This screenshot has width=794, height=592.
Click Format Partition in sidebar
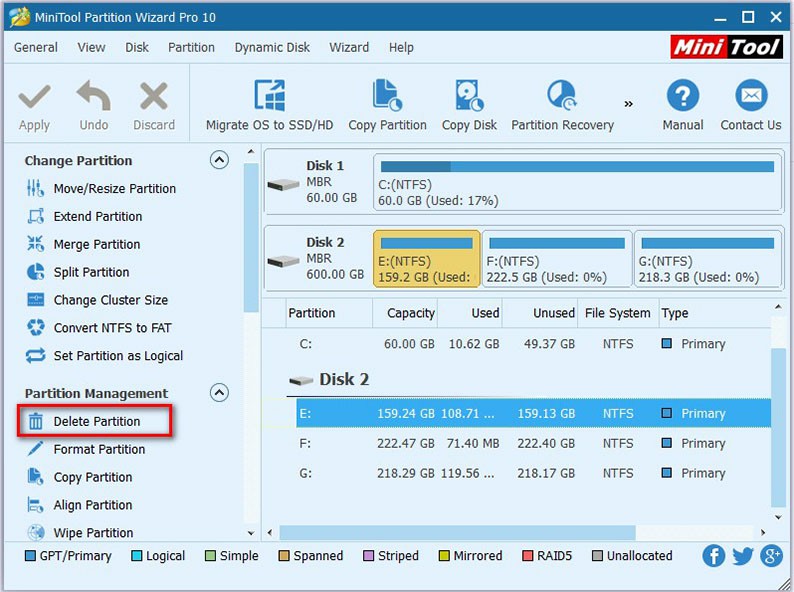[x=86, y=449]
